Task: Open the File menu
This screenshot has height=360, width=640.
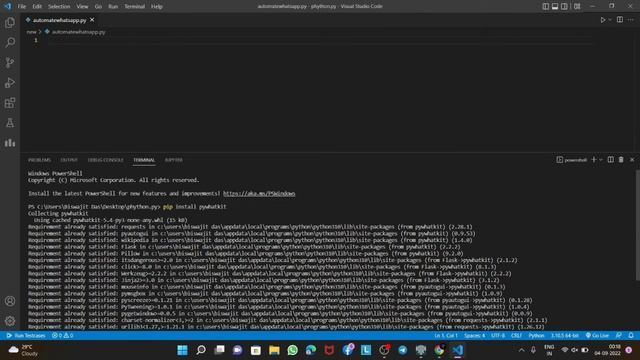Action: coord(22,7)
